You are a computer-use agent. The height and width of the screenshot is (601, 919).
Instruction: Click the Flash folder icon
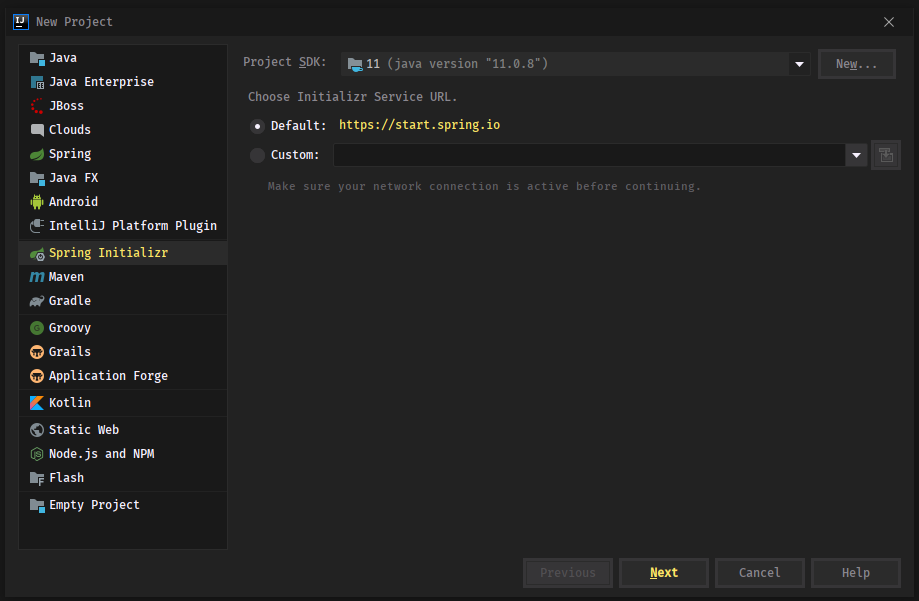pyautogui.click(x=37, y=478)
